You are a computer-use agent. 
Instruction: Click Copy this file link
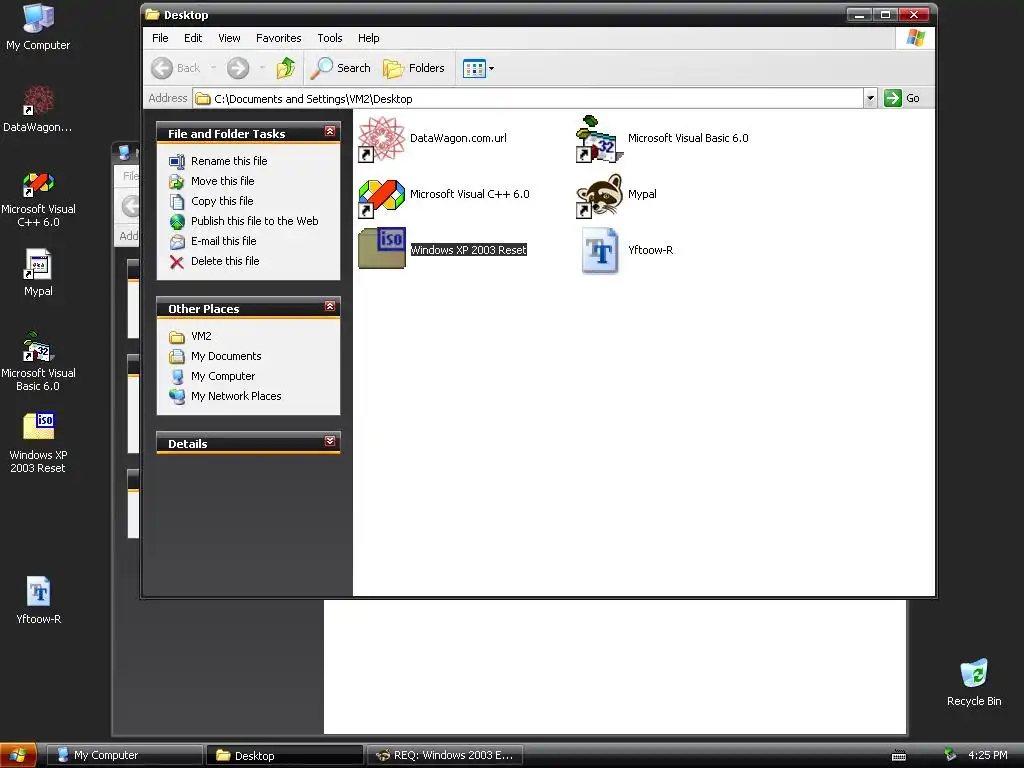coord(222,201)
